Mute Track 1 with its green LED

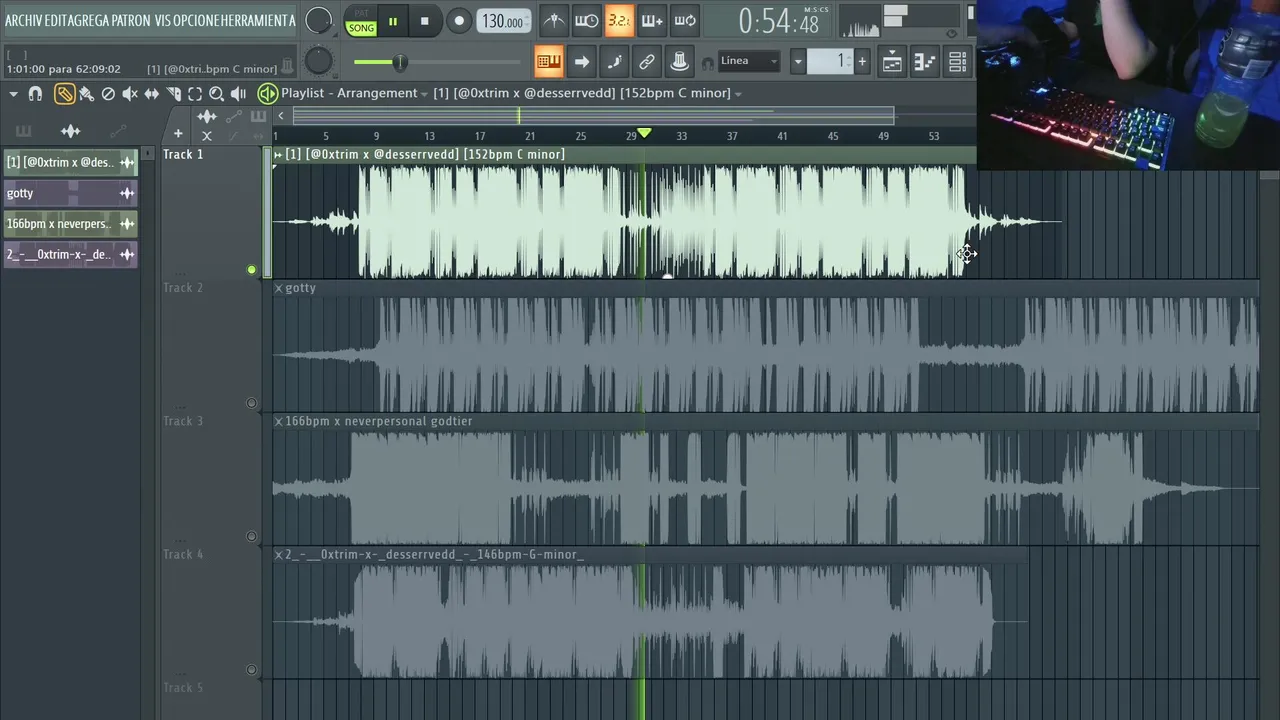point(252,270)
